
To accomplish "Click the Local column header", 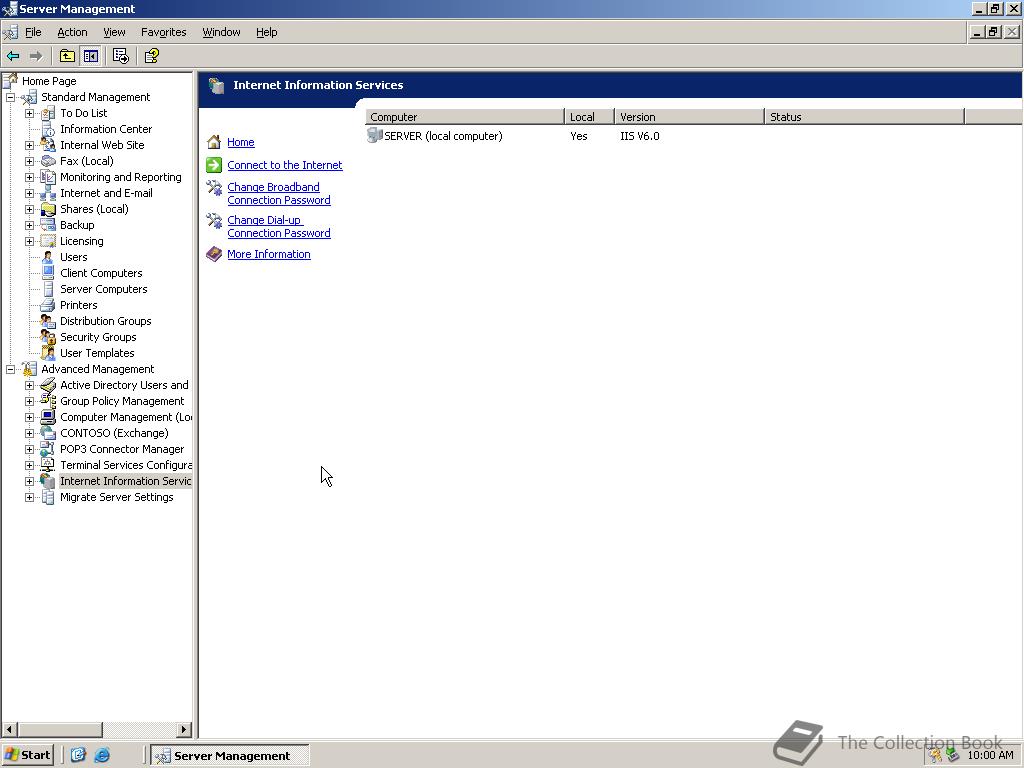I will pos(590,117).
